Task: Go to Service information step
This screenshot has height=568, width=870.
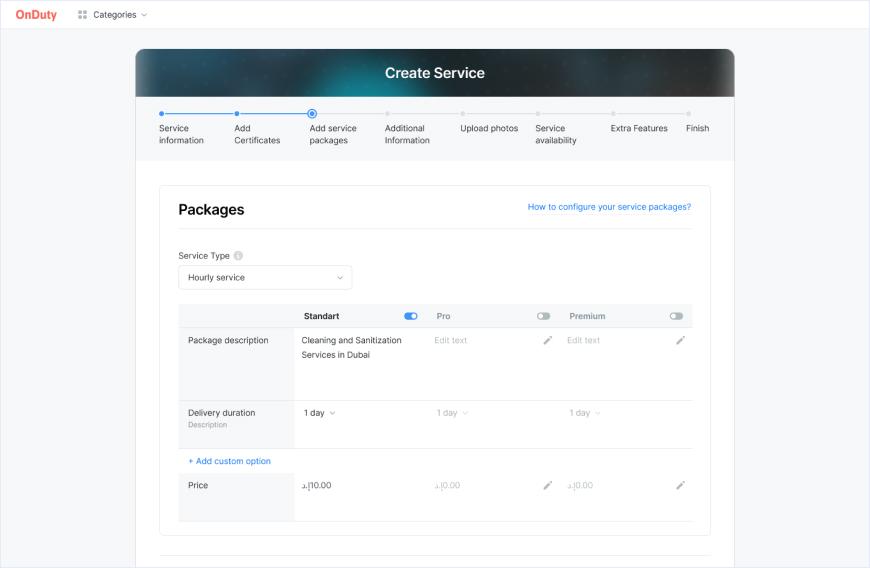Action: [181, 134]
